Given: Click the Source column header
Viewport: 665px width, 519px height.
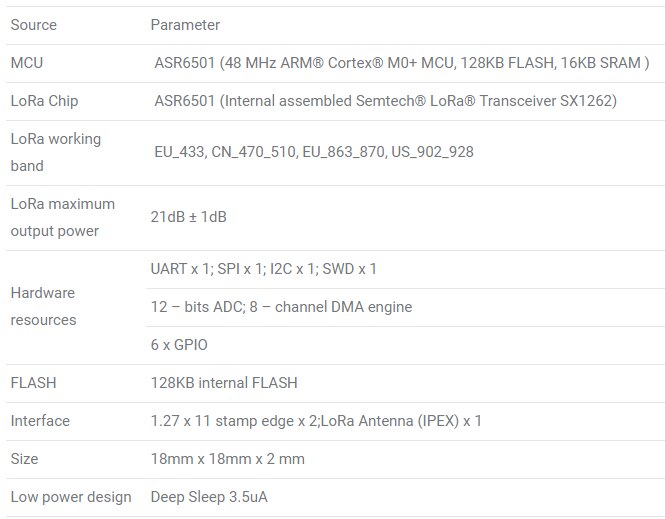Looking at the screenshot, I should [34, 25].
